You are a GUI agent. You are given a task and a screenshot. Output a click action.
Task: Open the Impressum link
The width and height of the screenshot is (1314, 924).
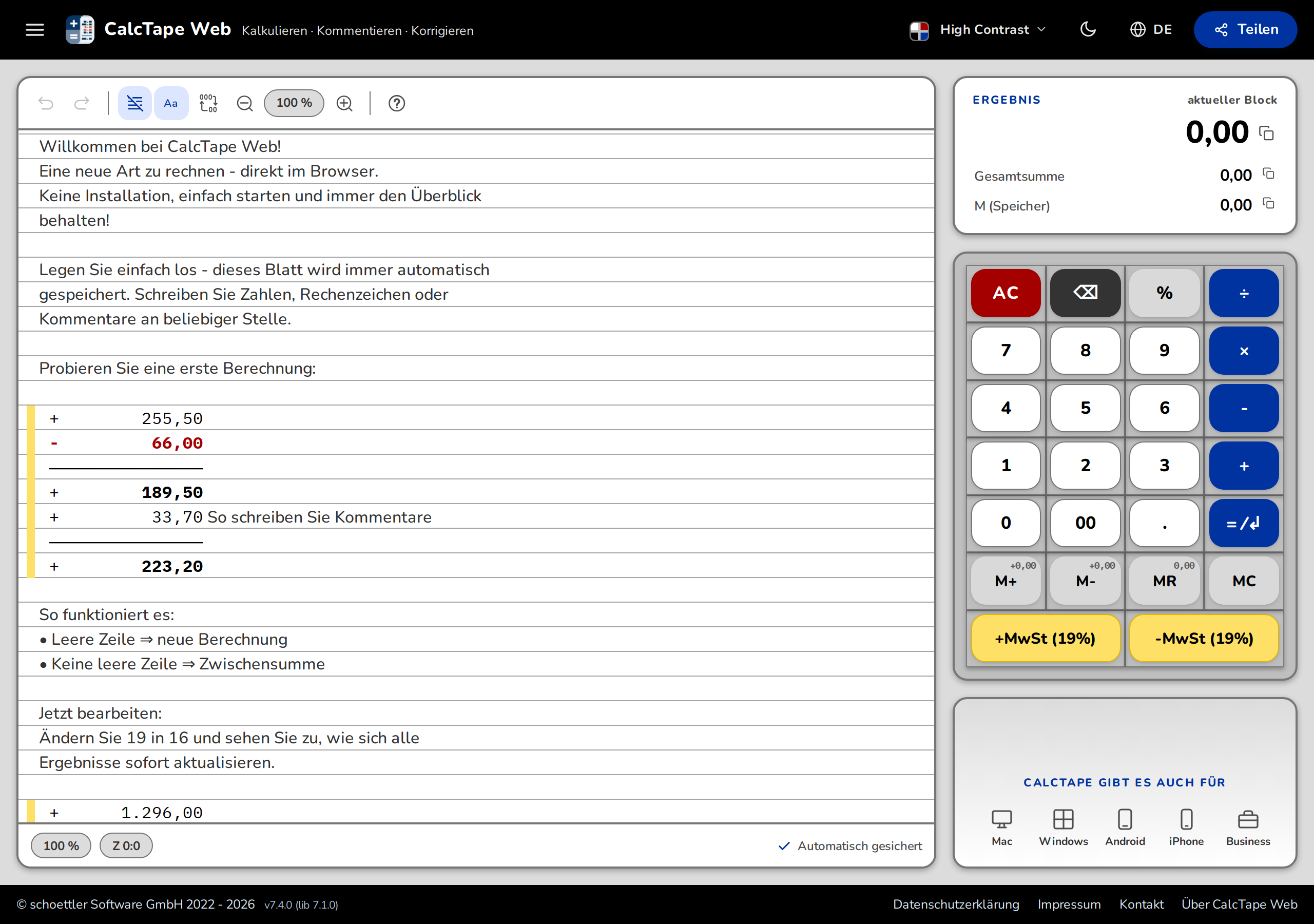point(1069,904)
